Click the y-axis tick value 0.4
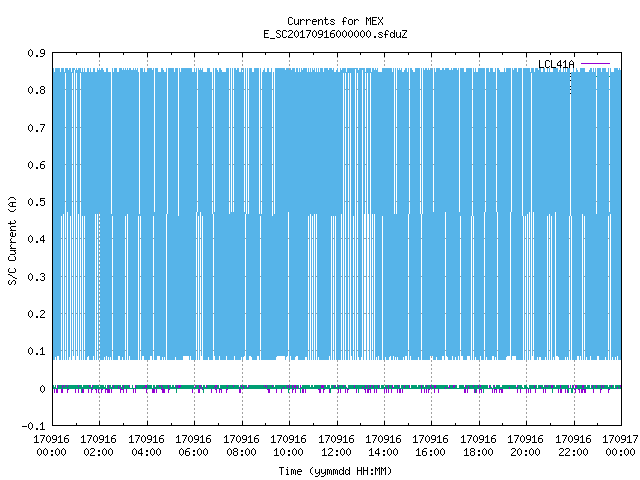The width and height of the screenshot is (640, 480). pos(36,239)
